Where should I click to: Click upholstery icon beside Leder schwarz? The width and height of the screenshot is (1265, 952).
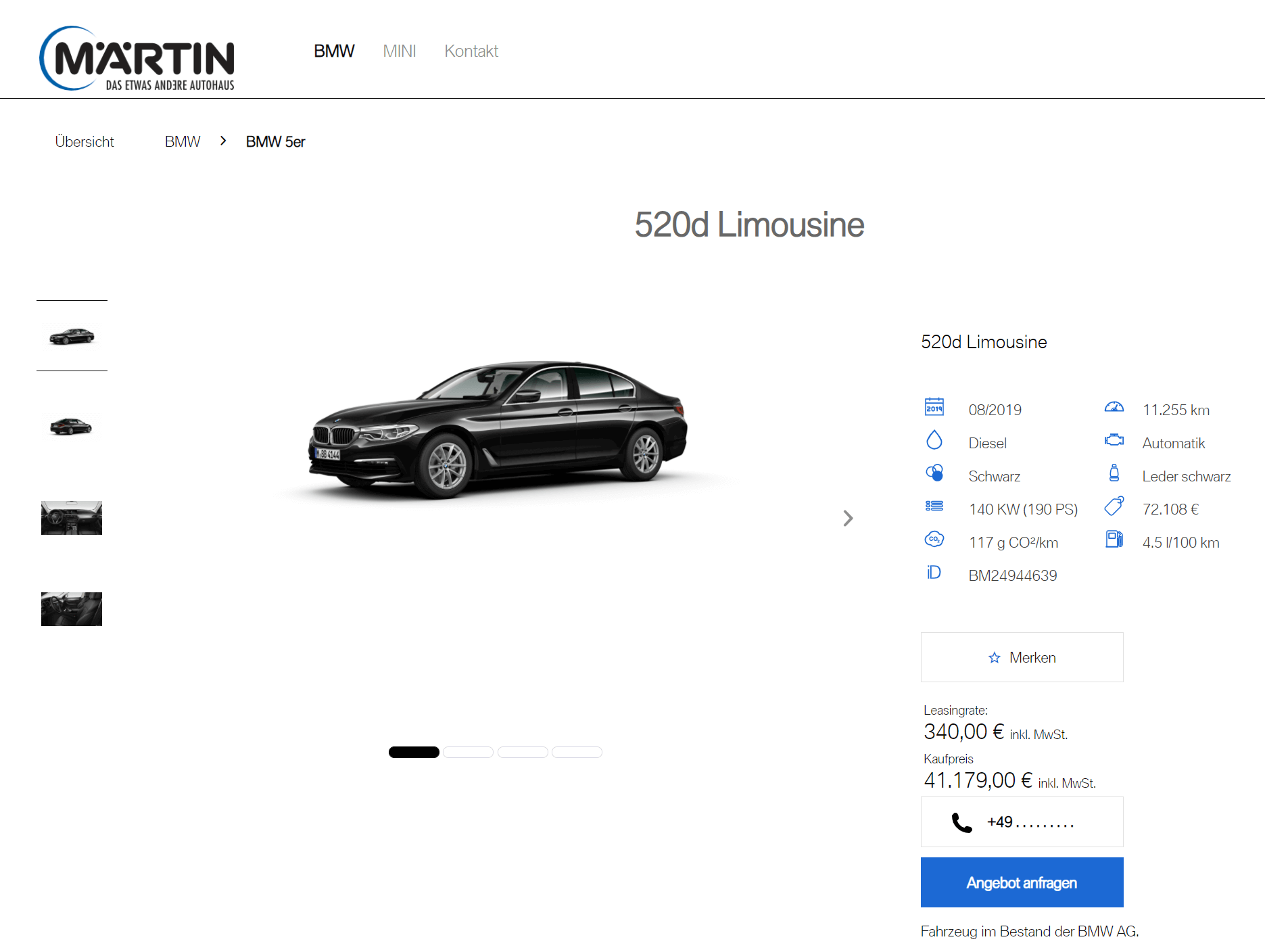coord(1114,473)
